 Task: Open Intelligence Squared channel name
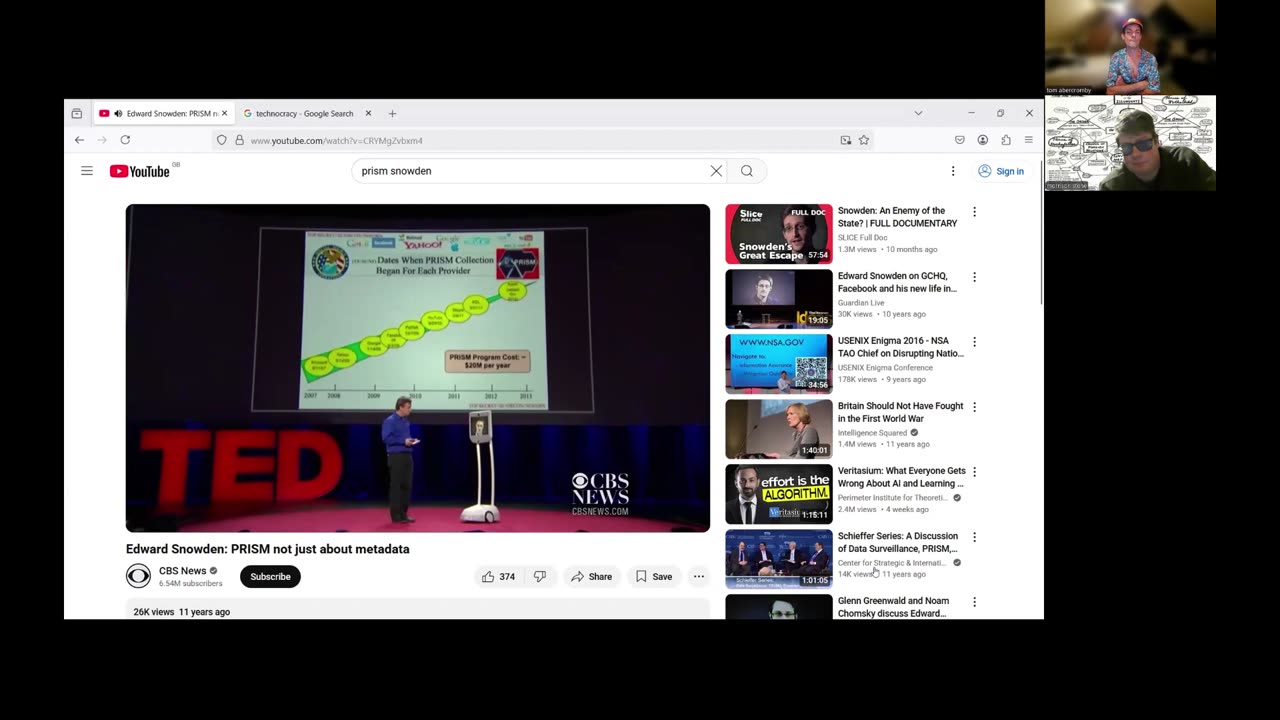(872, 432)
